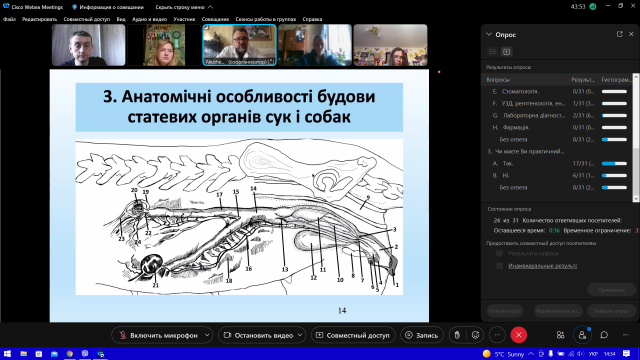Select the host (соорганизатор) video thumbnail

[x=240, y=45]
